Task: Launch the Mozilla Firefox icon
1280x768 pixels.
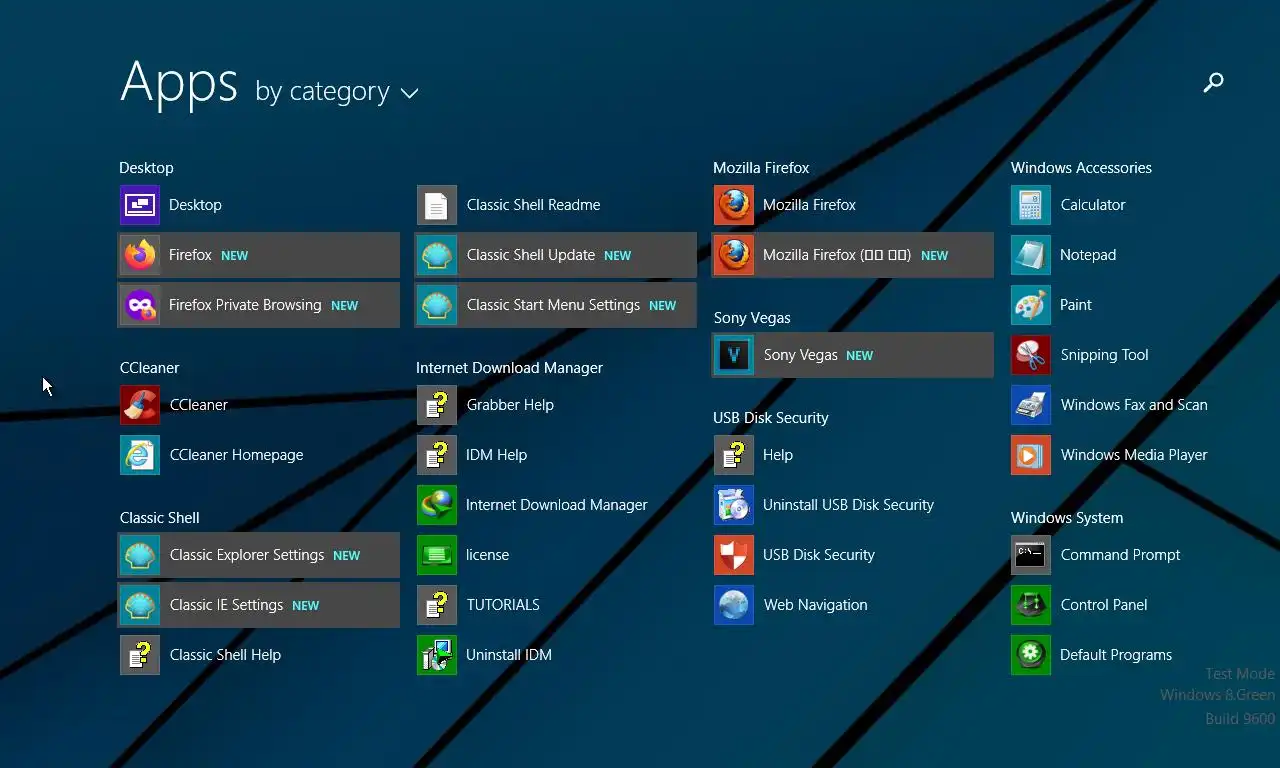Action: (734, 205)
